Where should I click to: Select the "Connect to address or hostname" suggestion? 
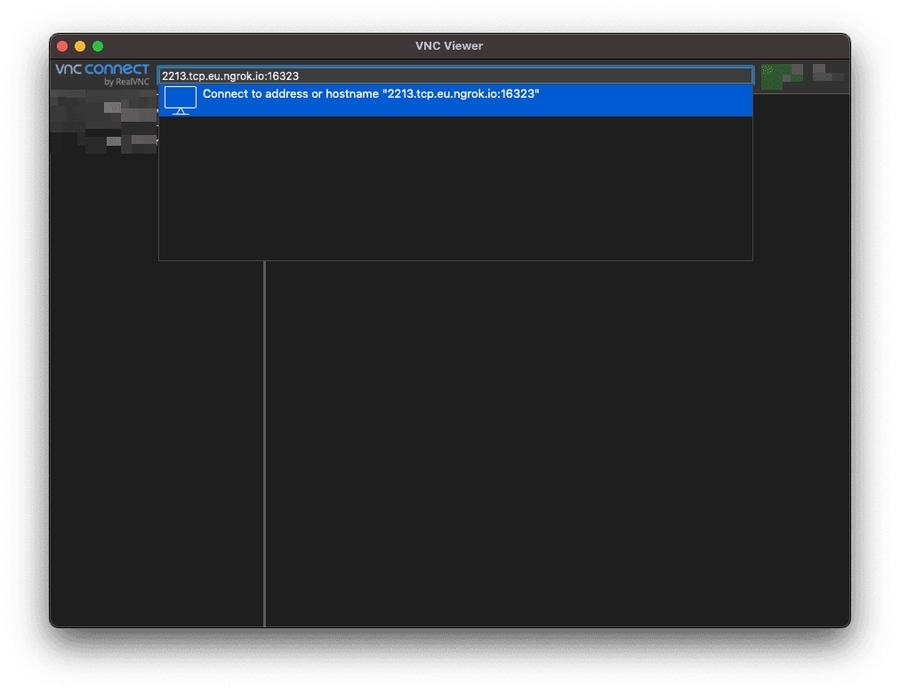tap(454, 100)
